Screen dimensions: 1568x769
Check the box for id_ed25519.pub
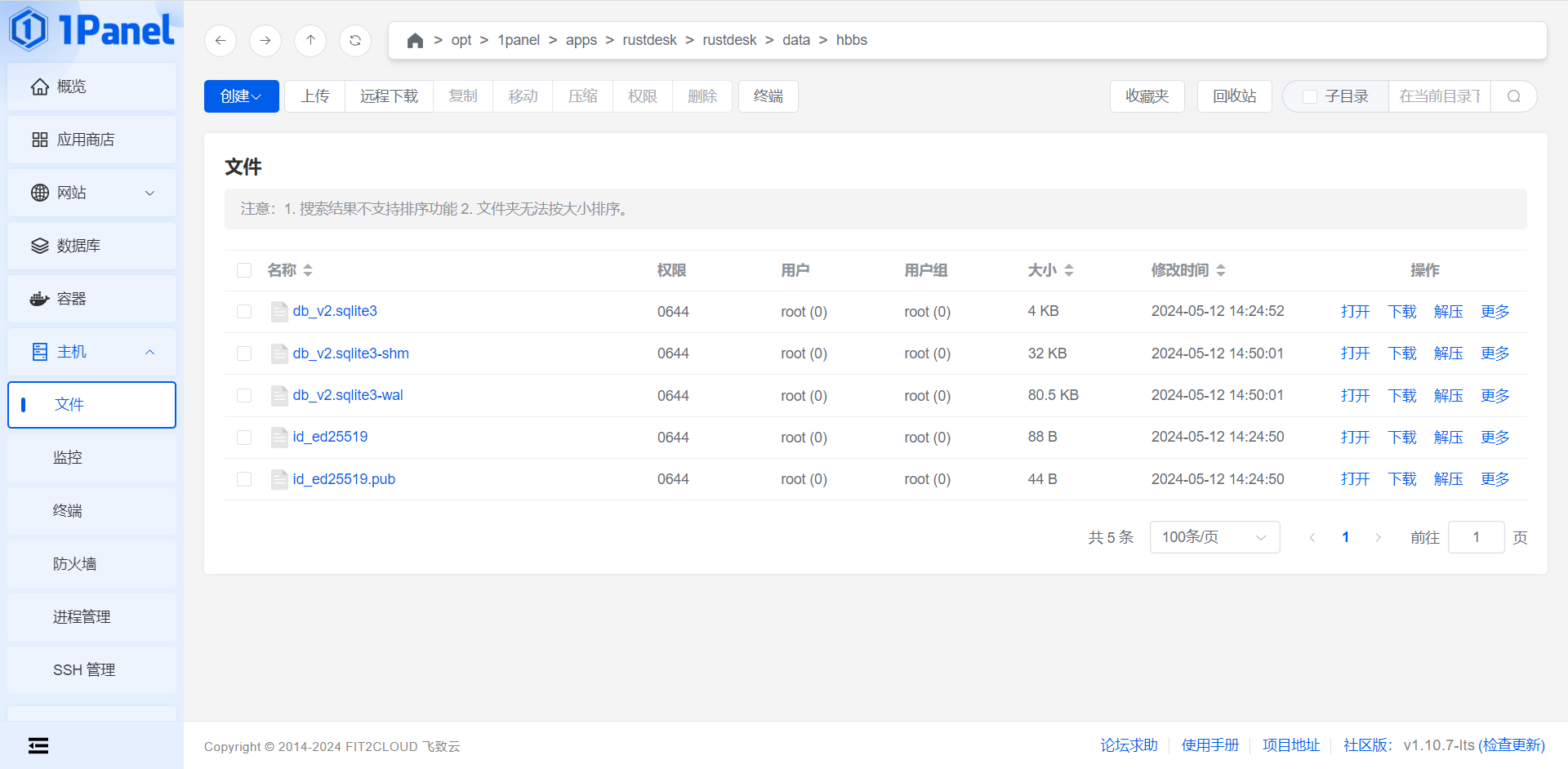(244, 479)
